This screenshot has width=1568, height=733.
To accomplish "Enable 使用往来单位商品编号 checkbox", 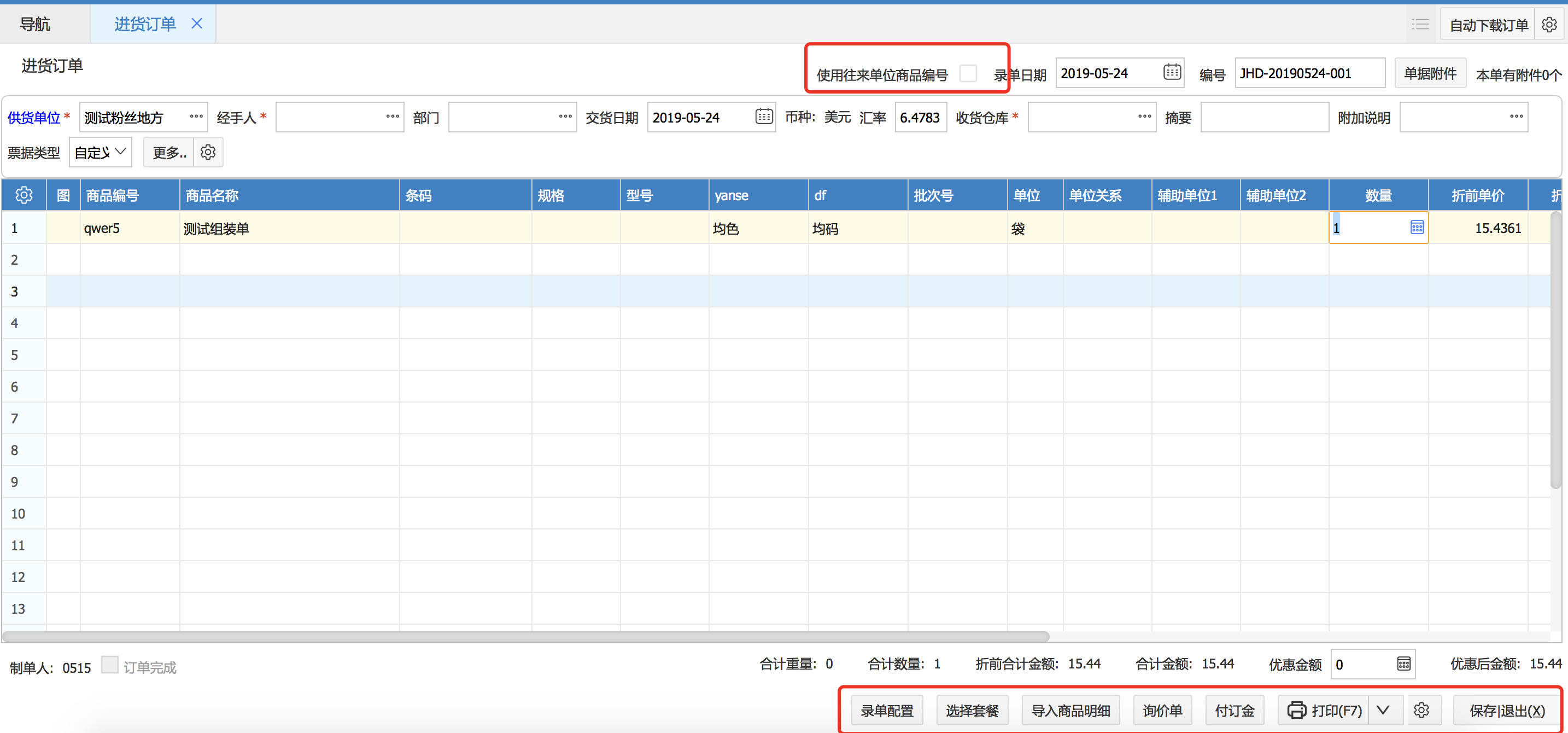I will click(x=968, y=74).
